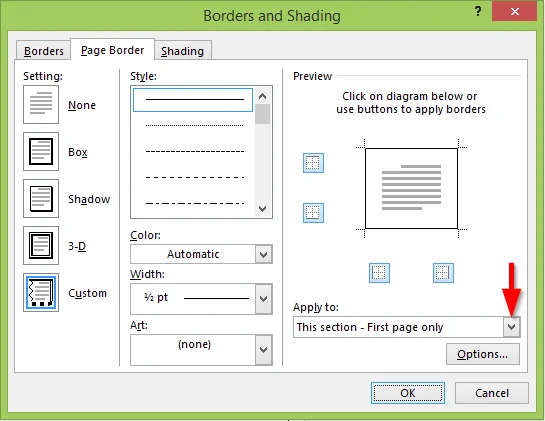Image resolution: width=545 pixels, height=421 pixels.
Task: Select the dotted line style
Action: (x=194, y=125)
